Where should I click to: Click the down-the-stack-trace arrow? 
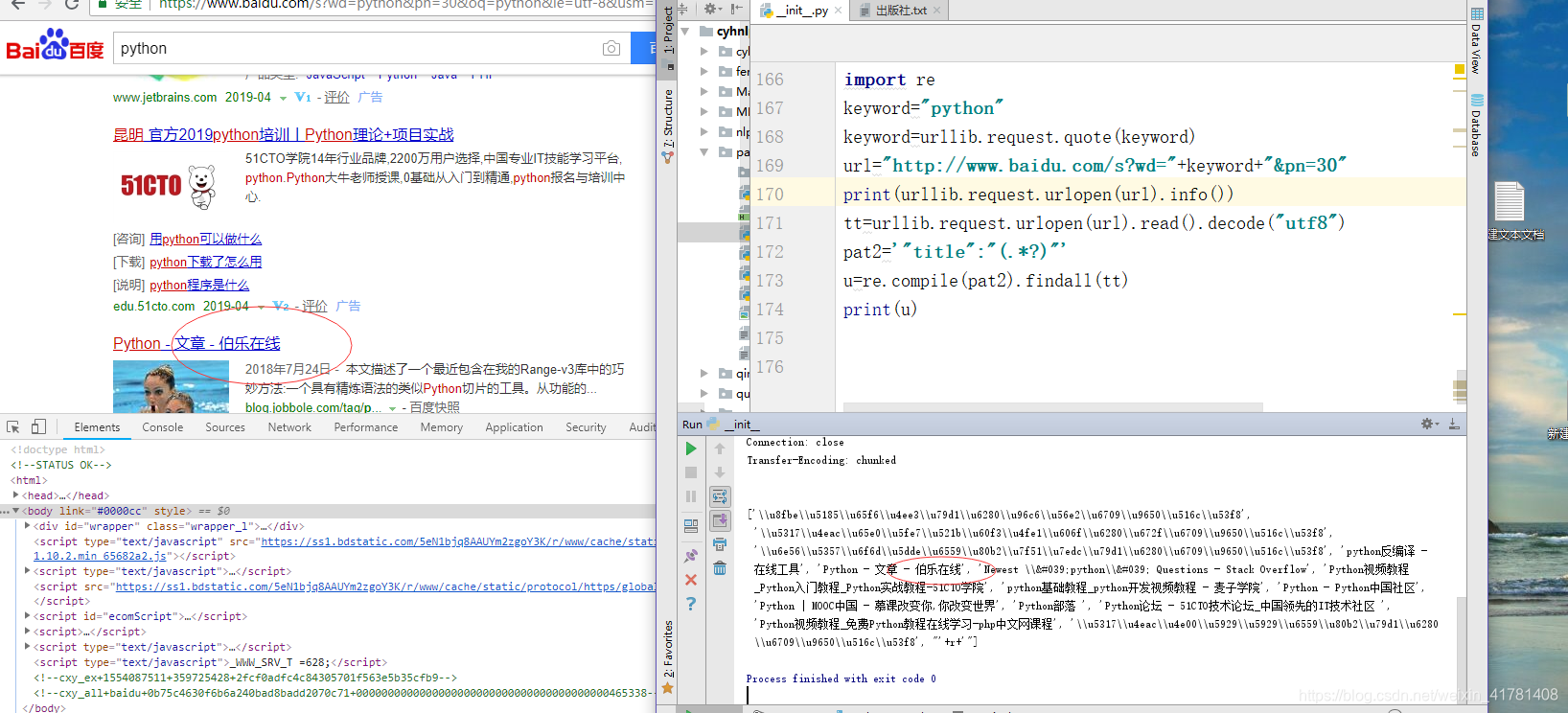pos(720,472)
